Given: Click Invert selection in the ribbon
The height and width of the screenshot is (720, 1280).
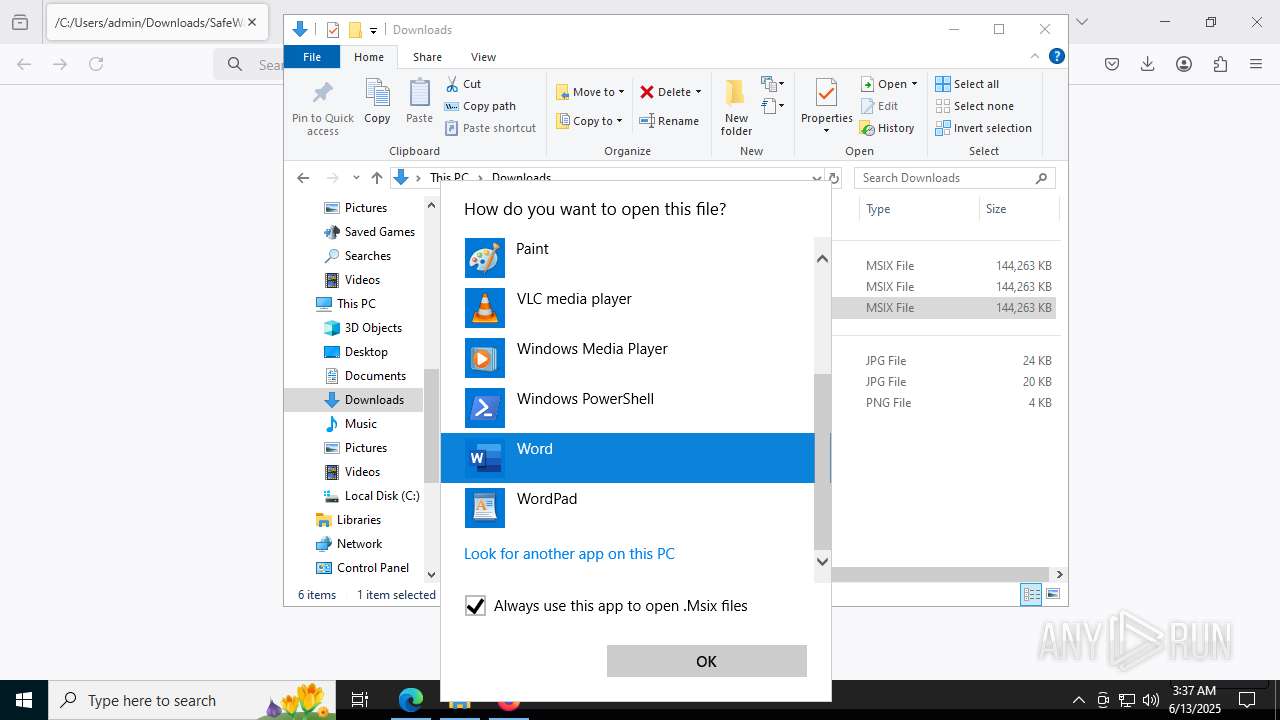Looking at the screenshot, I should tap(983, 128).
